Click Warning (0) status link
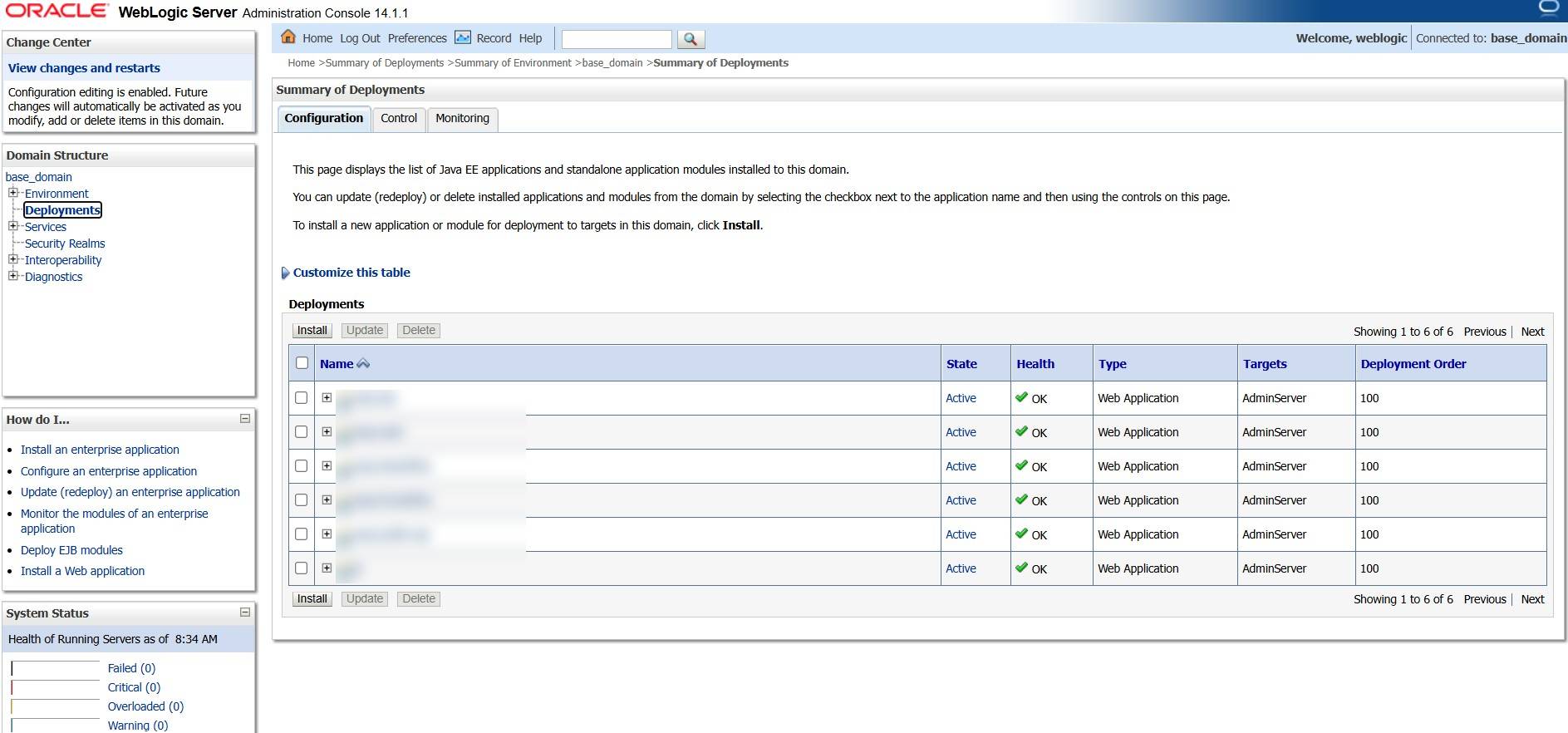The image size is (1568, 733). point(138,726)
